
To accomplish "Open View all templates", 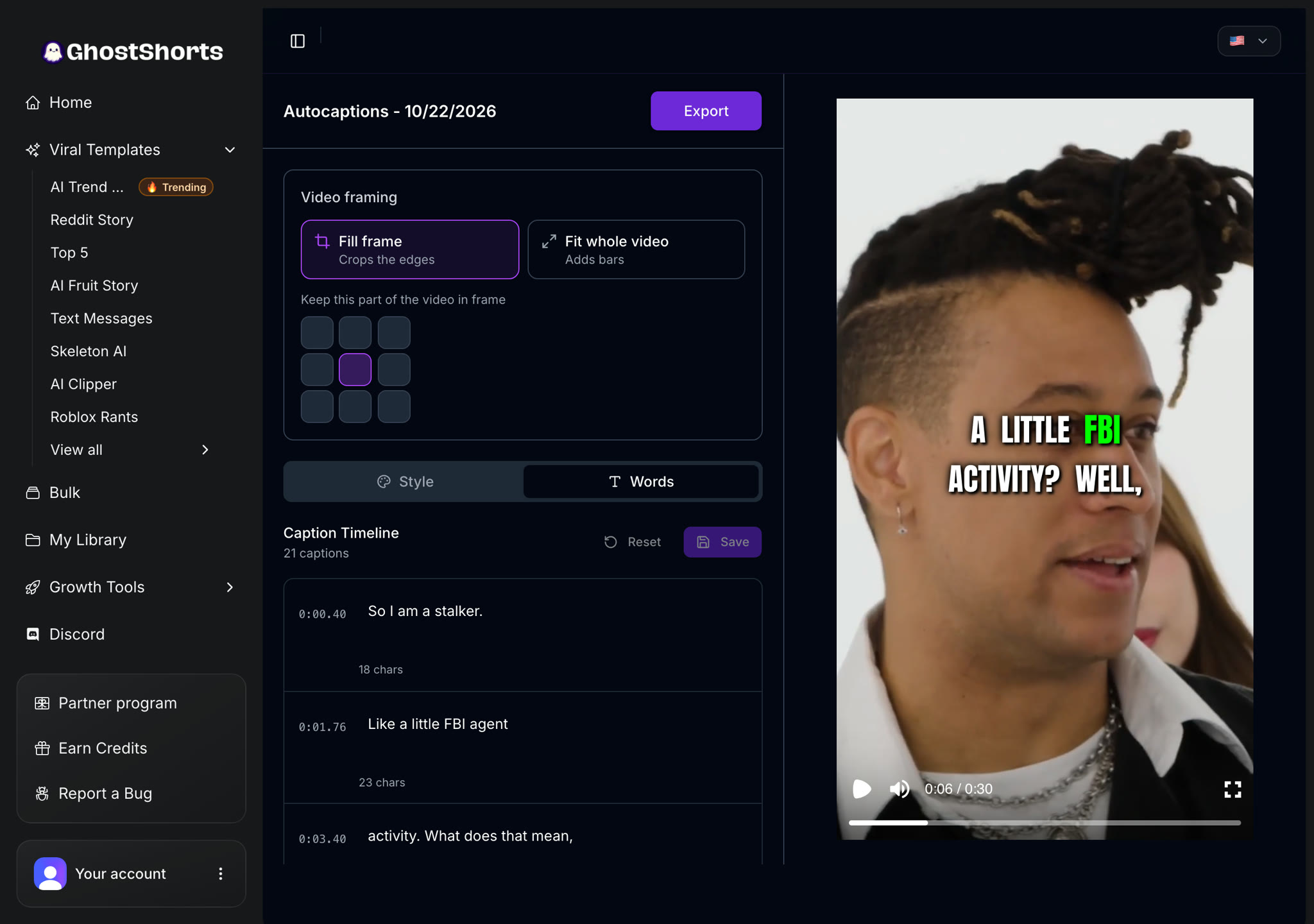I will pyautogui.click(x=131, y=450).
